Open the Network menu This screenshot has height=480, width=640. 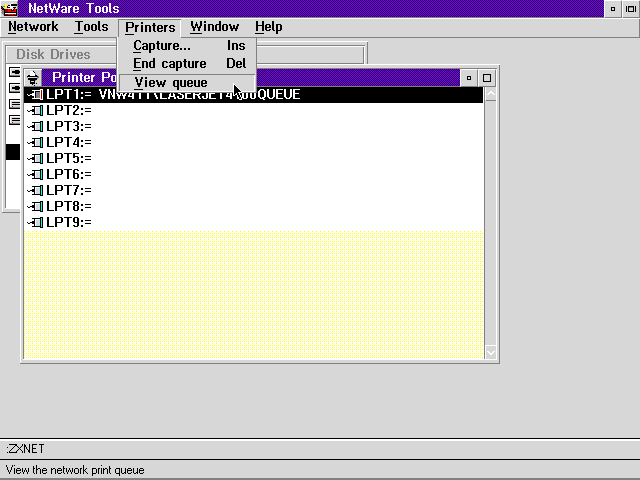[x=33, y=27]
